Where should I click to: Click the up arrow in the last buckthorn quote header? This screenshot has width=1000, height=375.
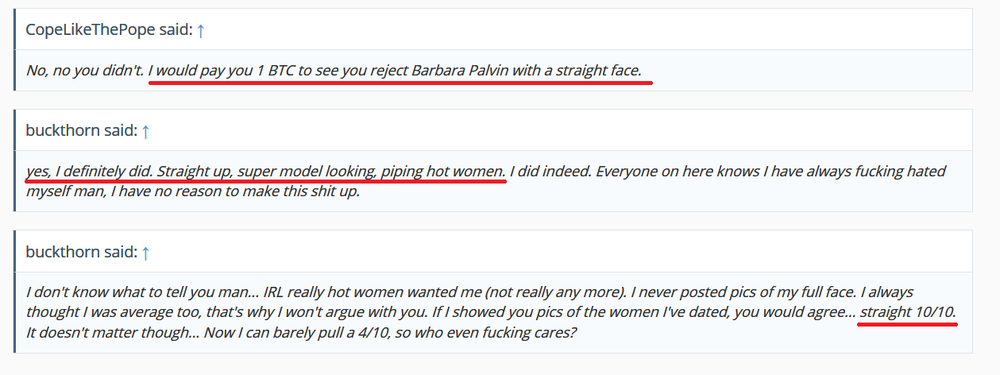[x=145, y=253]
